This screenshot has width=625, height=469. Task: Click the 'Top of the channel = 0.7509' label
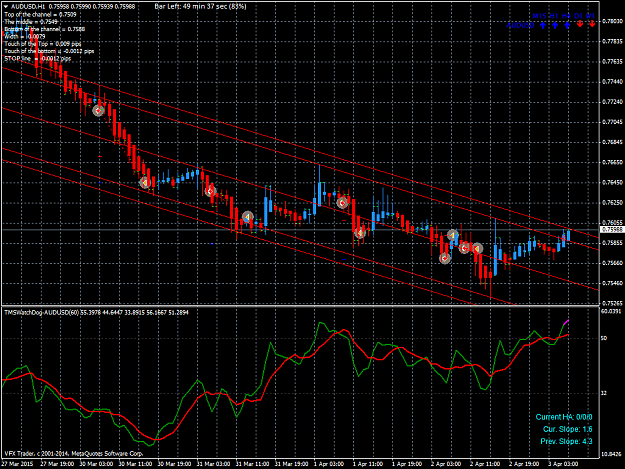(x=40, y=14)
